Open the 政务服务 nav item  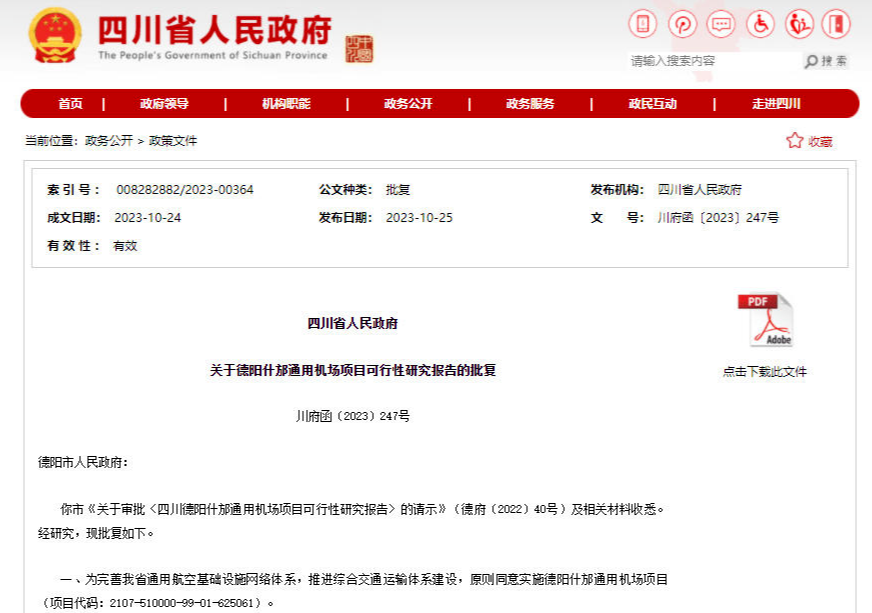[530, 103]
